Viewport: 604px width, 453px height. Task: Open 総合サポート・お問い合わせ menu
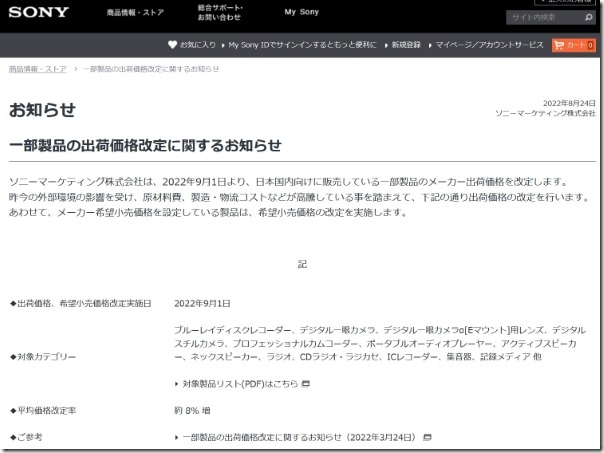point(220,12)
